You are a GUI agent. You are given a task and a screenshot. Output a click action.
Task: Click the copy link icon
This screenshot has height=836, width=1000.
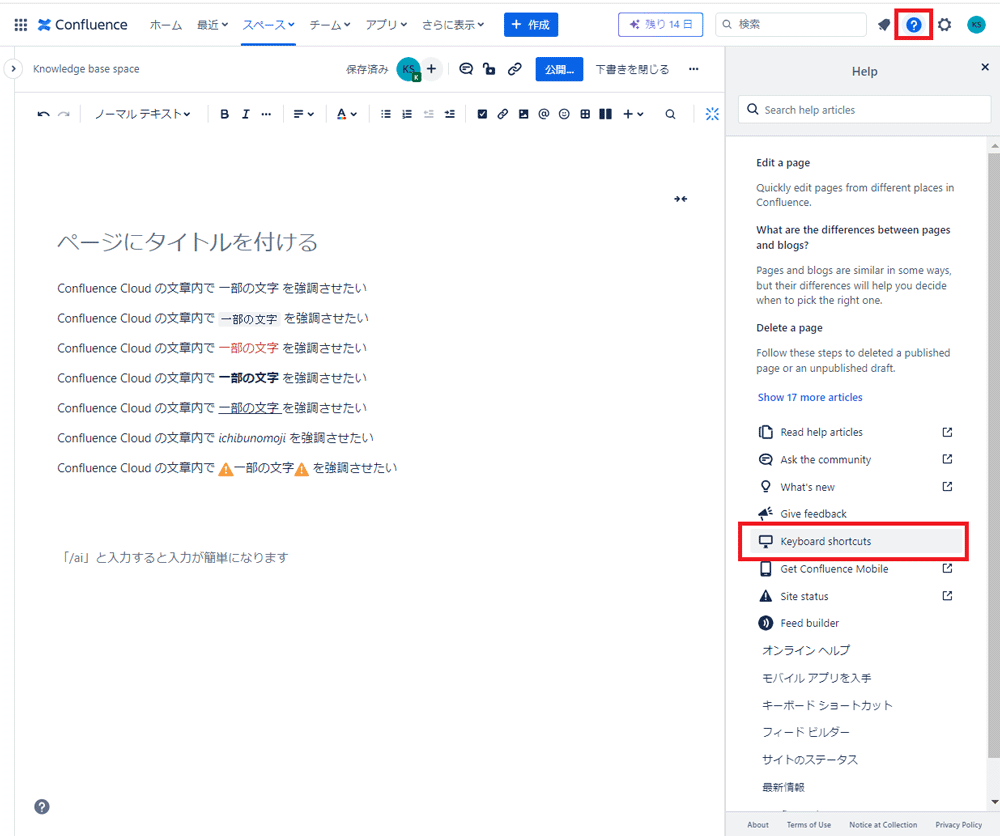pyautogui.click(x=515, y=69)
